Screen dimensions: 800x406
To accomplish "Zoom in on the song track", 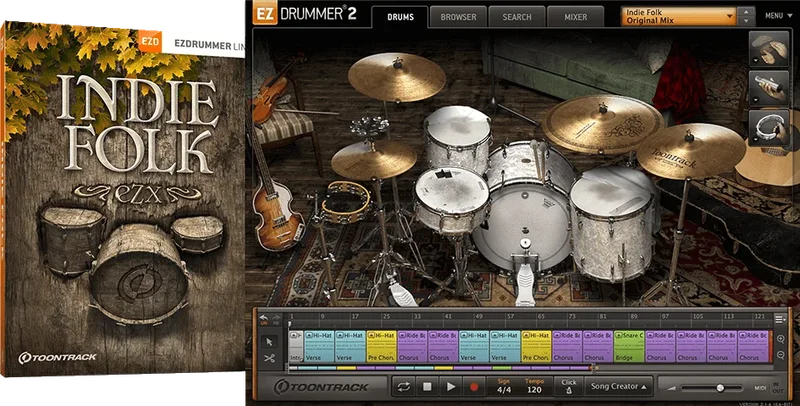I will coord(781,339).
